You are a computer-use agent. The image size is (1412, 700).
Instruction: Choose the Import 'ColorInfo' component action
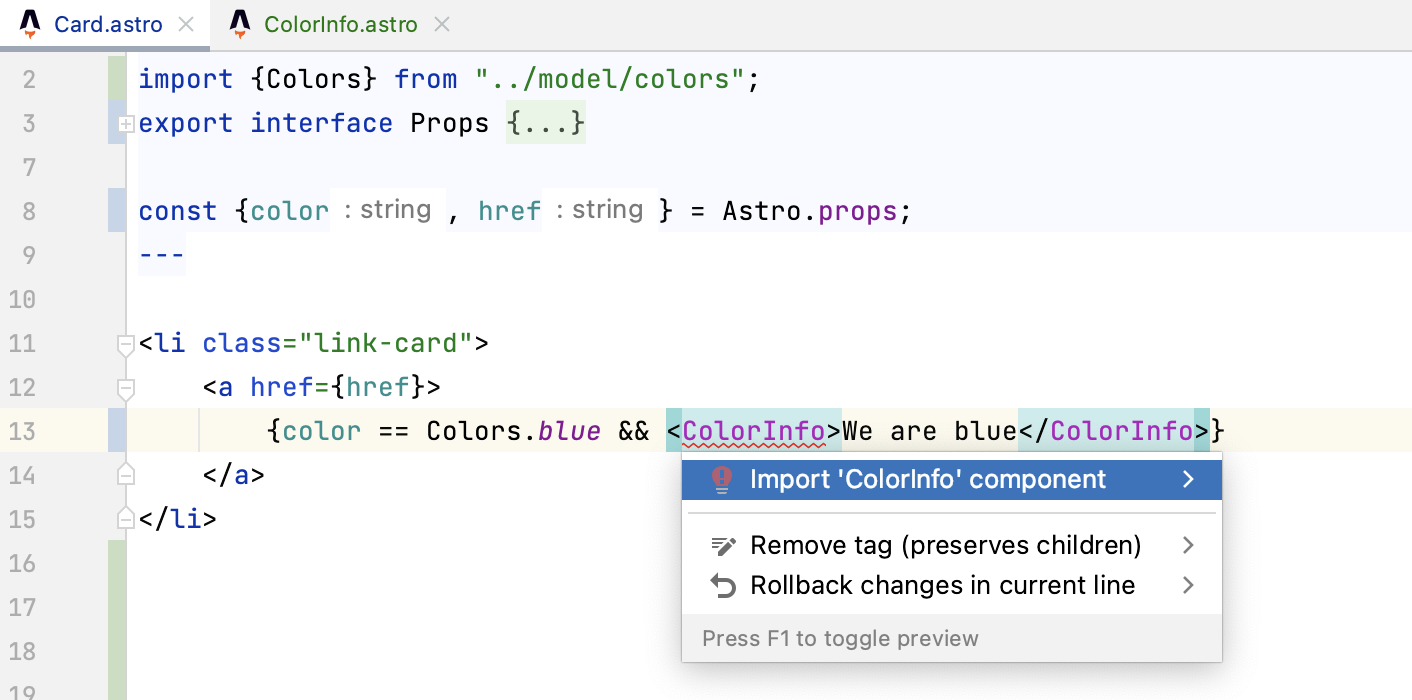click(930, 479)
